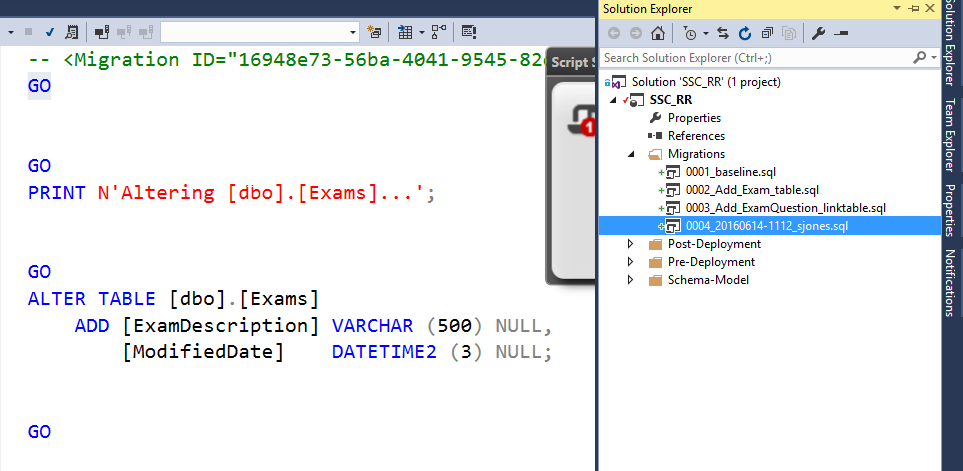
Task: Click the Collapse All icon in Solution Explorer
Action: click(x=767, y=33)
